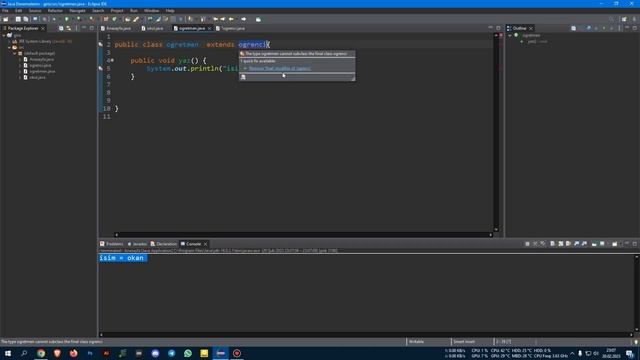The image size is (640, 360).
Task: Expand JRE System Library node
Action: pos(9,41)
